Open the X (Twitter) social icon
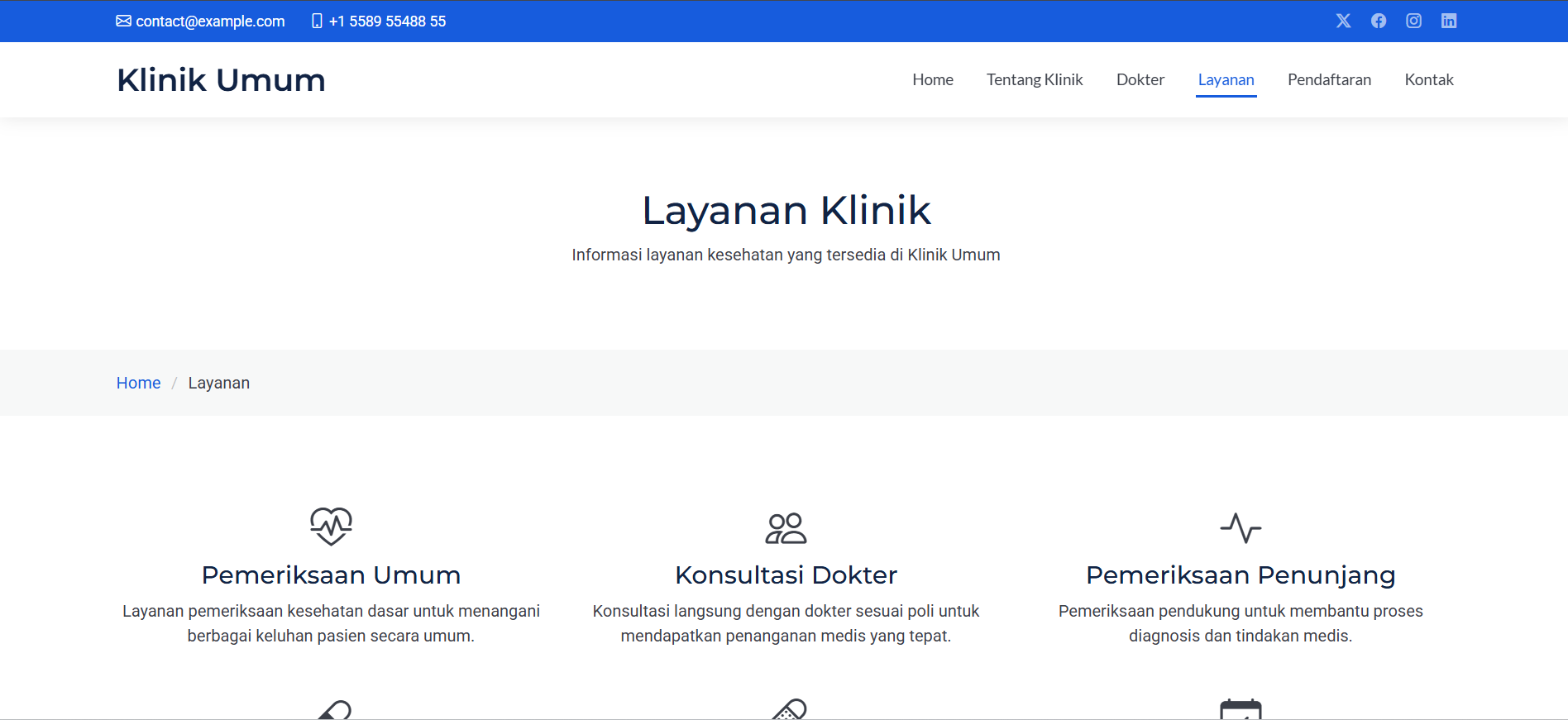The height and width of the screenshot is (720, 1568). tap(1343, 21)
